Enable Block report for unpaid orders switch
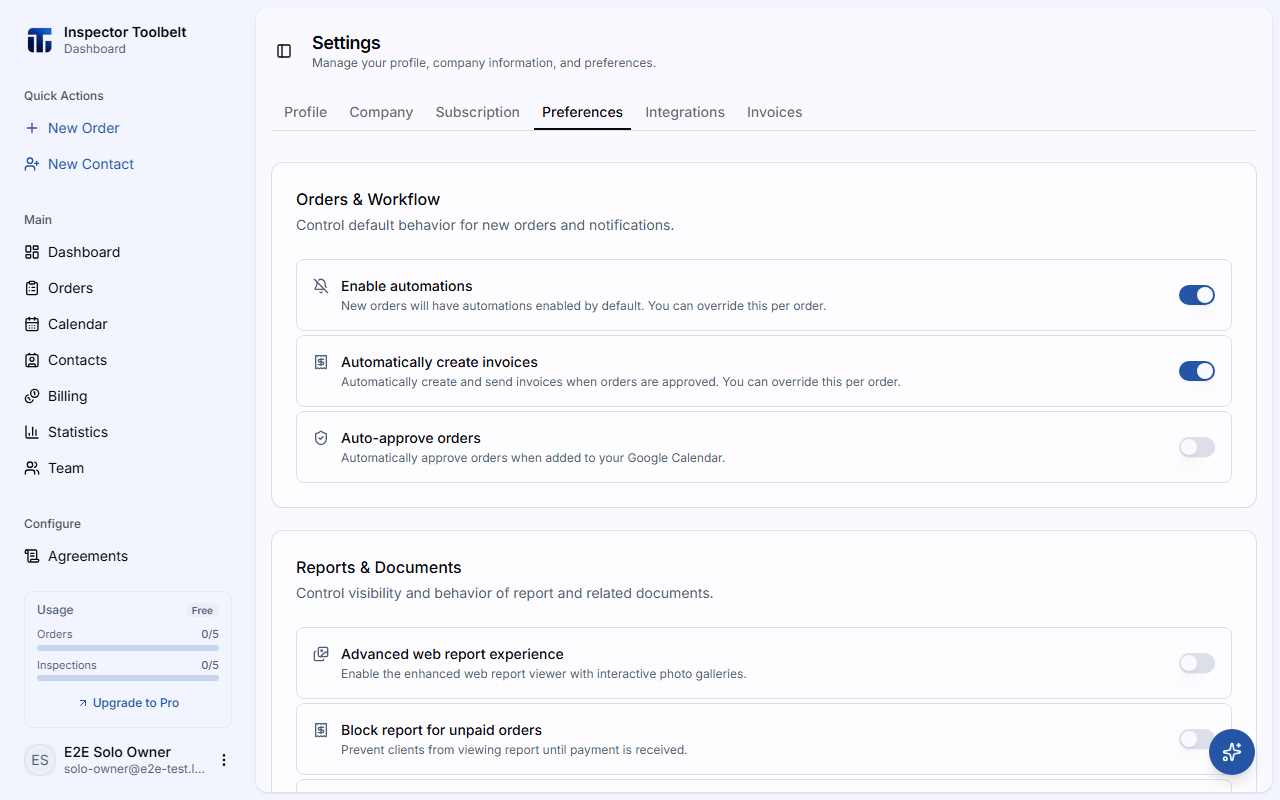The image size is (1280, 800). pos(1197,739)
